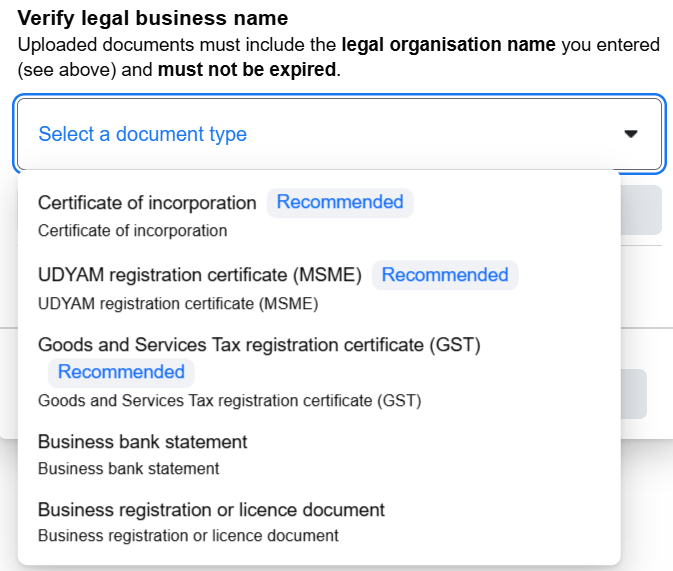
Task: Choose Business registration or licence document title
Action: [211, 510]
